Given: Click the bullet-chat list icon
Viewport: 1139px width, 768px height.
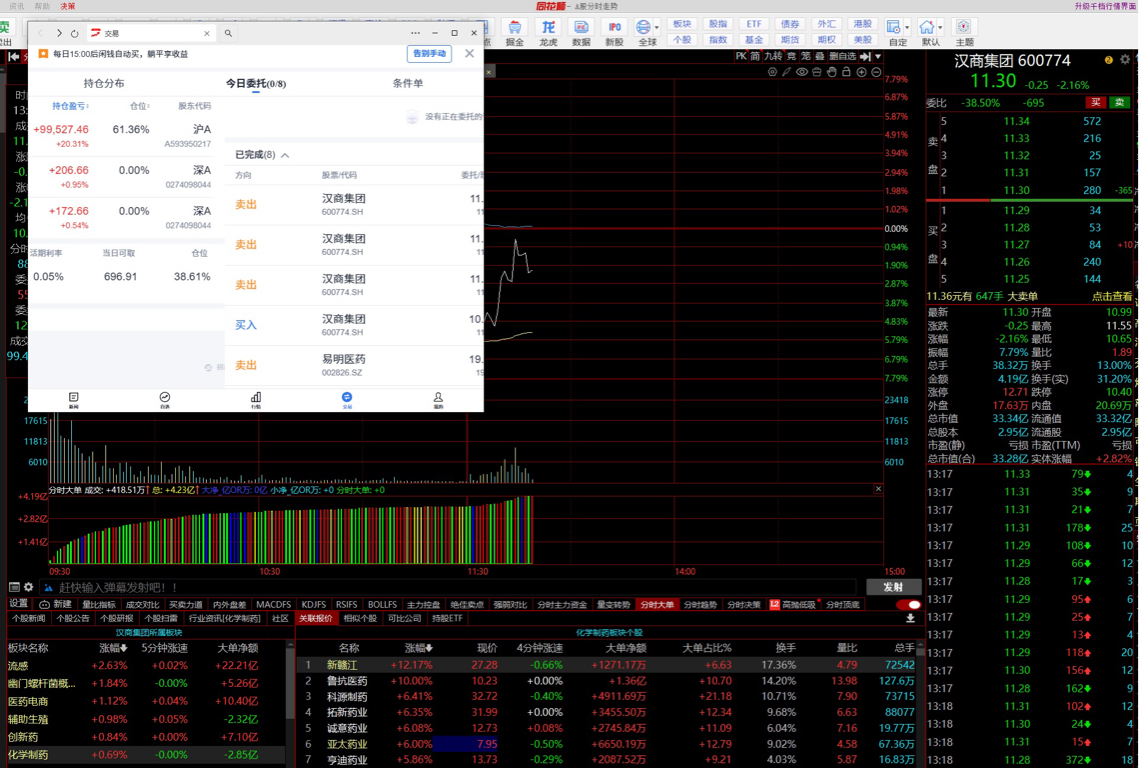Looking at the screenshot, I should click(x=14, y=587).
